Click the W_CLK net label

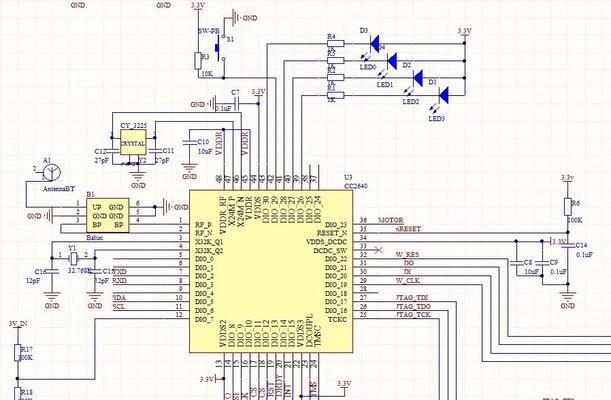tap(408, 280)
